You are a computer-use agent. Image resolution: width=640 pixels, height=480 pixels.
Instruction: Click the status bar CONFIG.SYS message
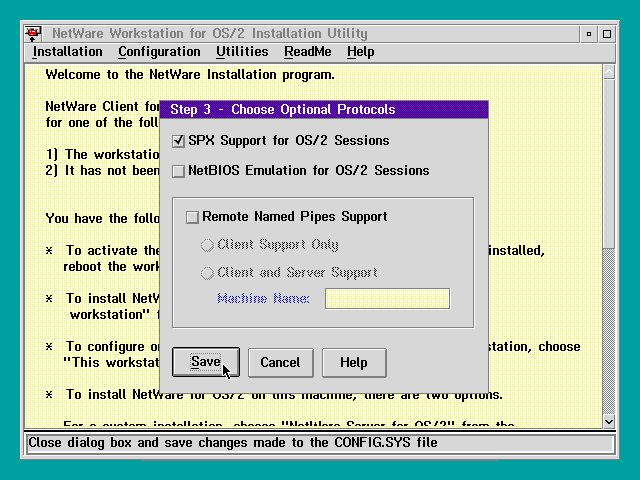click(233, 443)
